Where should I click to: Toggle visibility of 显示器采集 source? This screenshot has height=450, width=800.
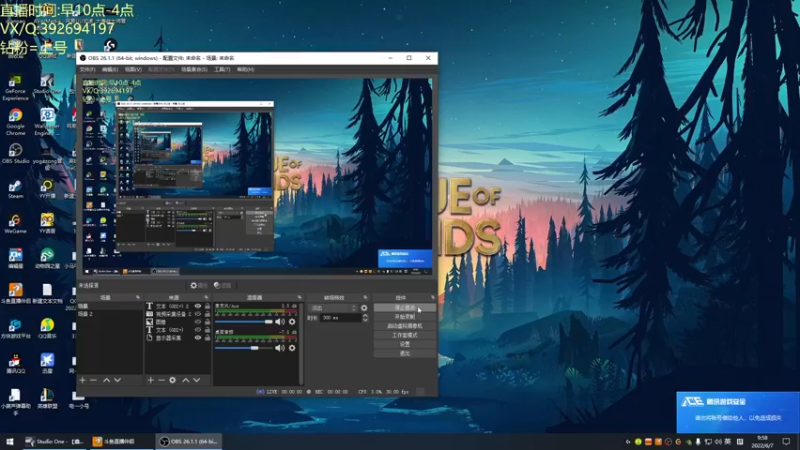198,338
